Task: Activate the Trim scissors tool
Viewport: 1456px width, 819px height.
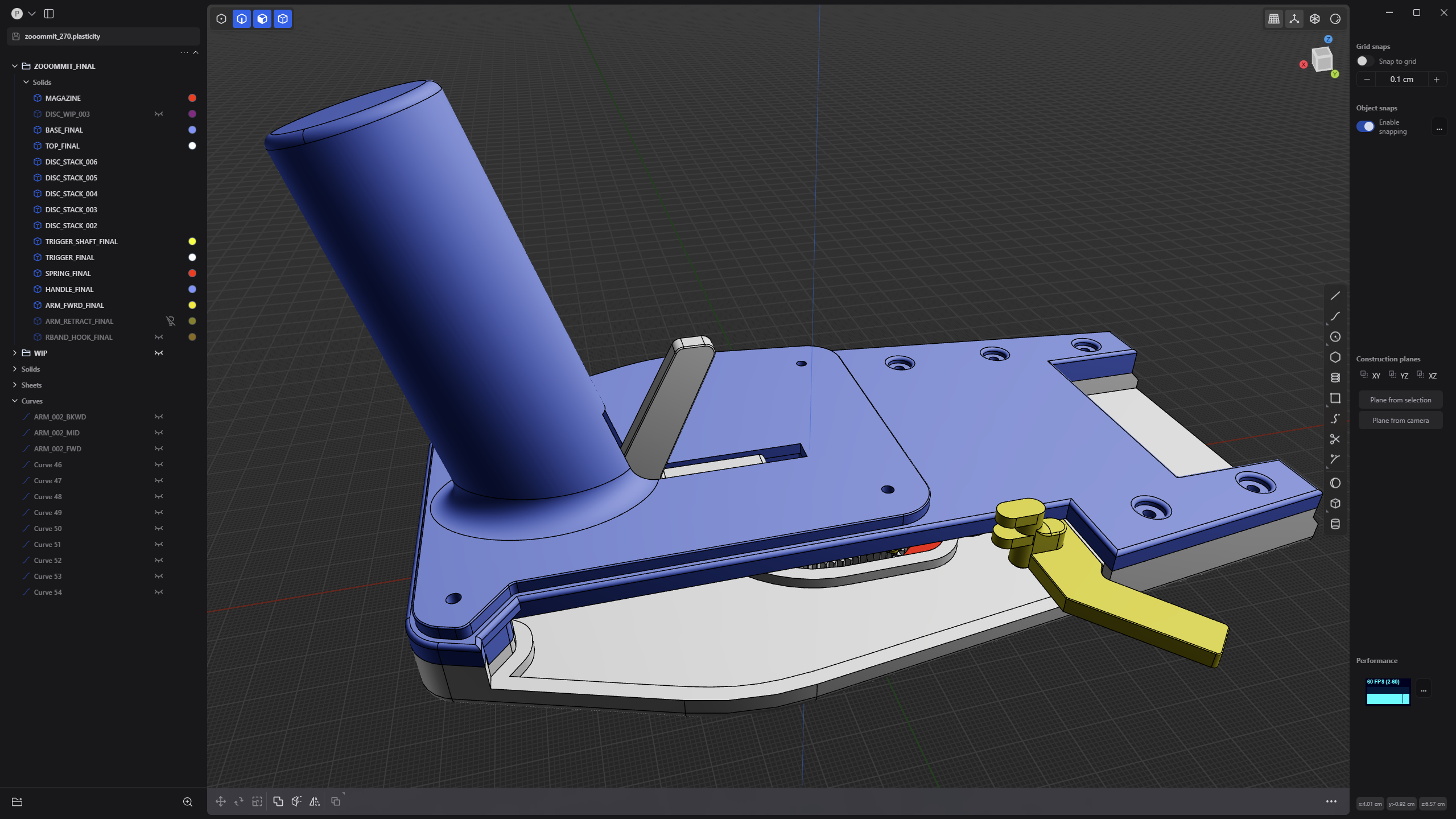Action: point(1335,439)
